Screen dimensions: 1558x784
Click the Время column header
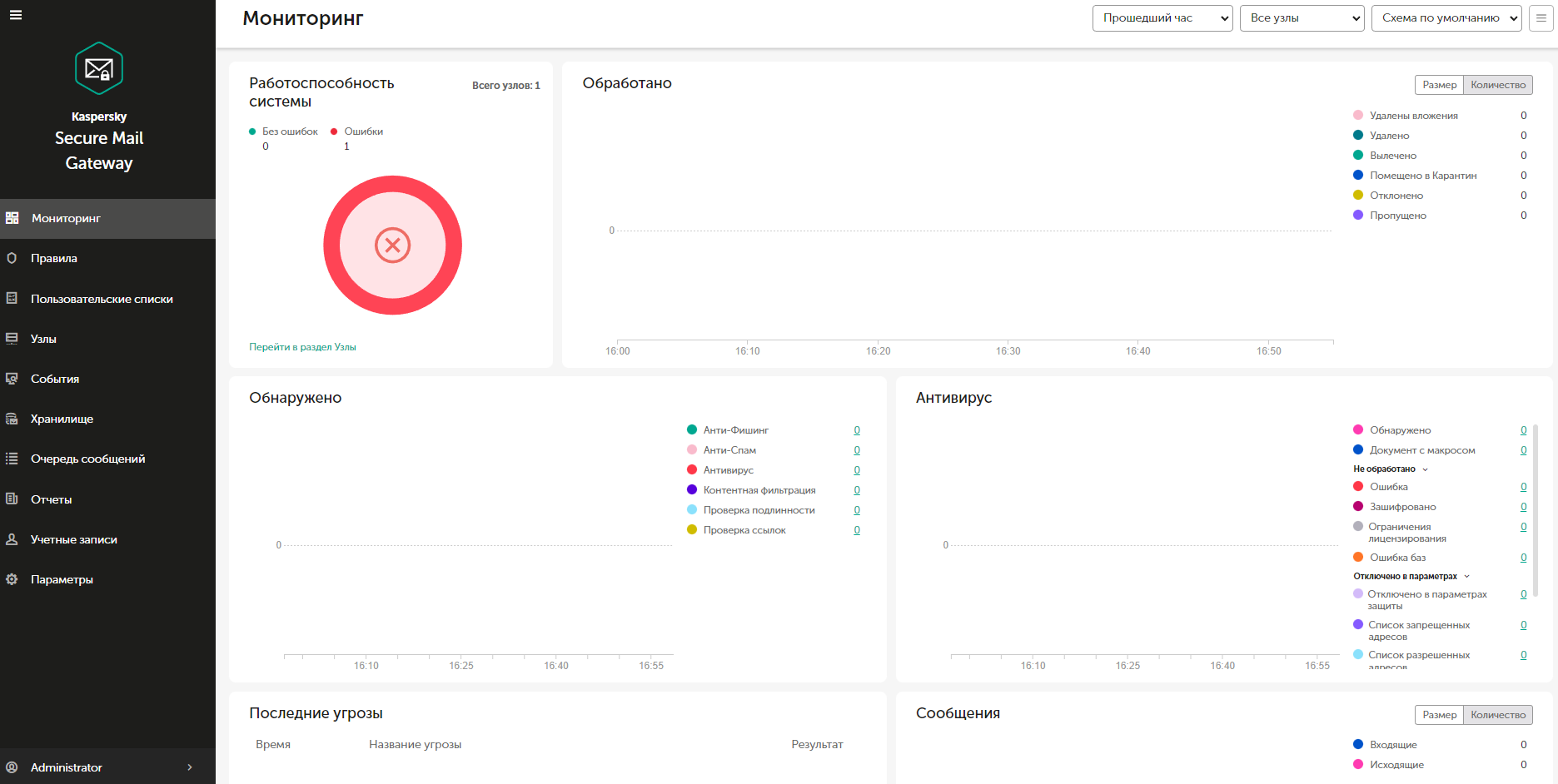click(273, 745)
